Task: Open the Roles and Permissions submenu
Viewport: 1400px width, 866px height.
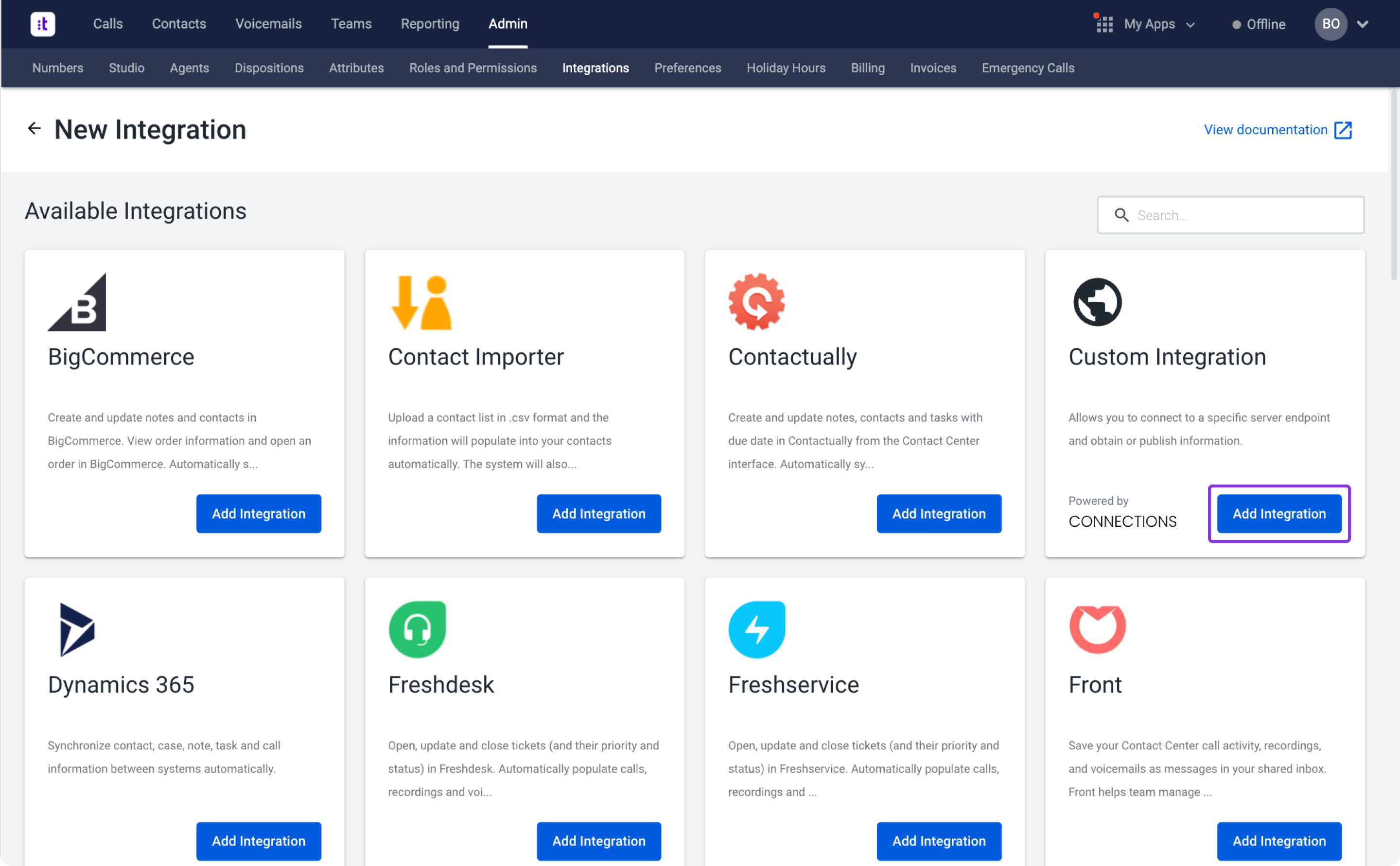Action: (472, 68)
